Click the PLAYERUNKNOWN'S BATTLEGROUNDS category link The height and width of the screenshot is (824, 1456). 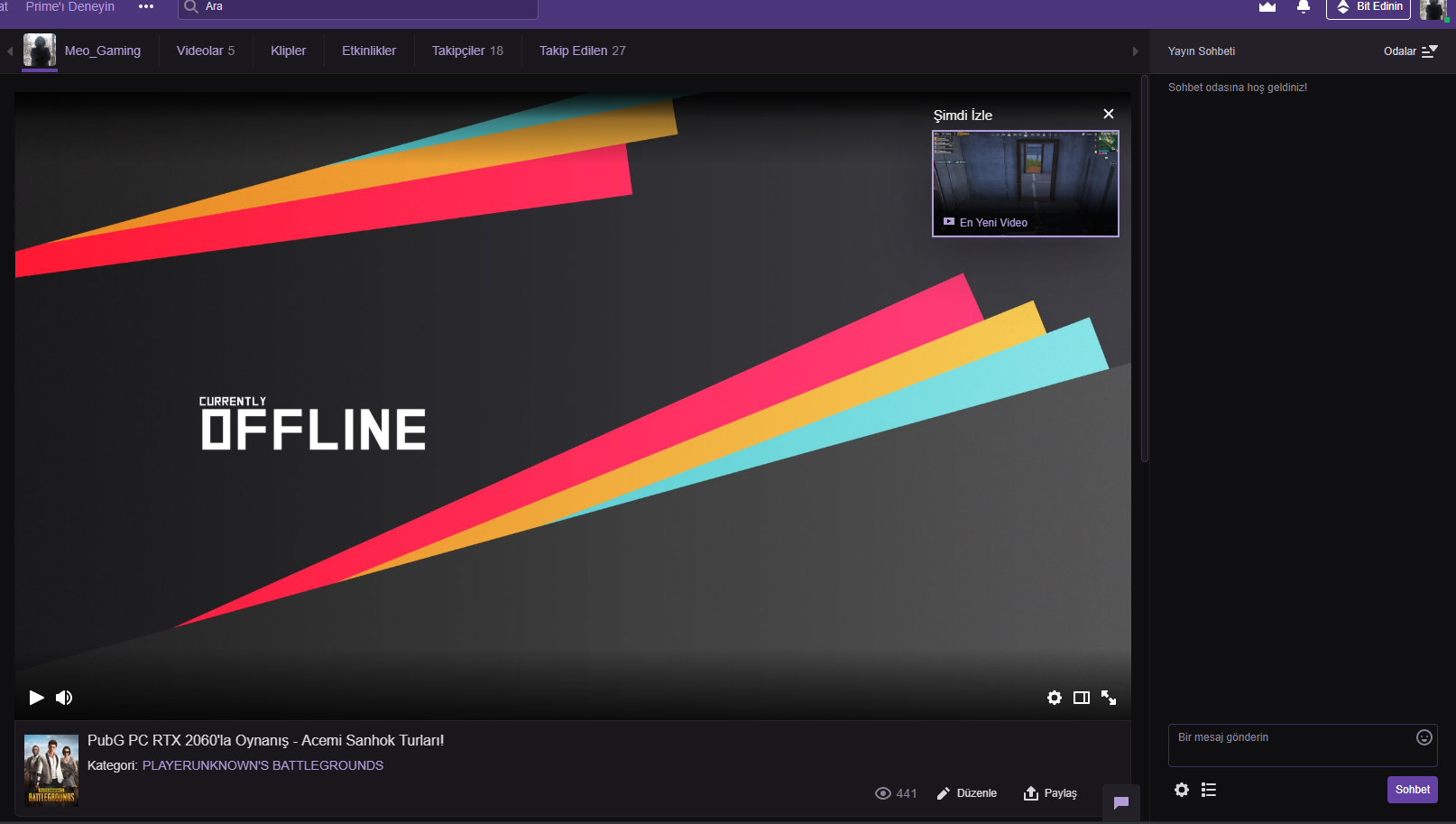pyautogui.click(x=263, y=765)
